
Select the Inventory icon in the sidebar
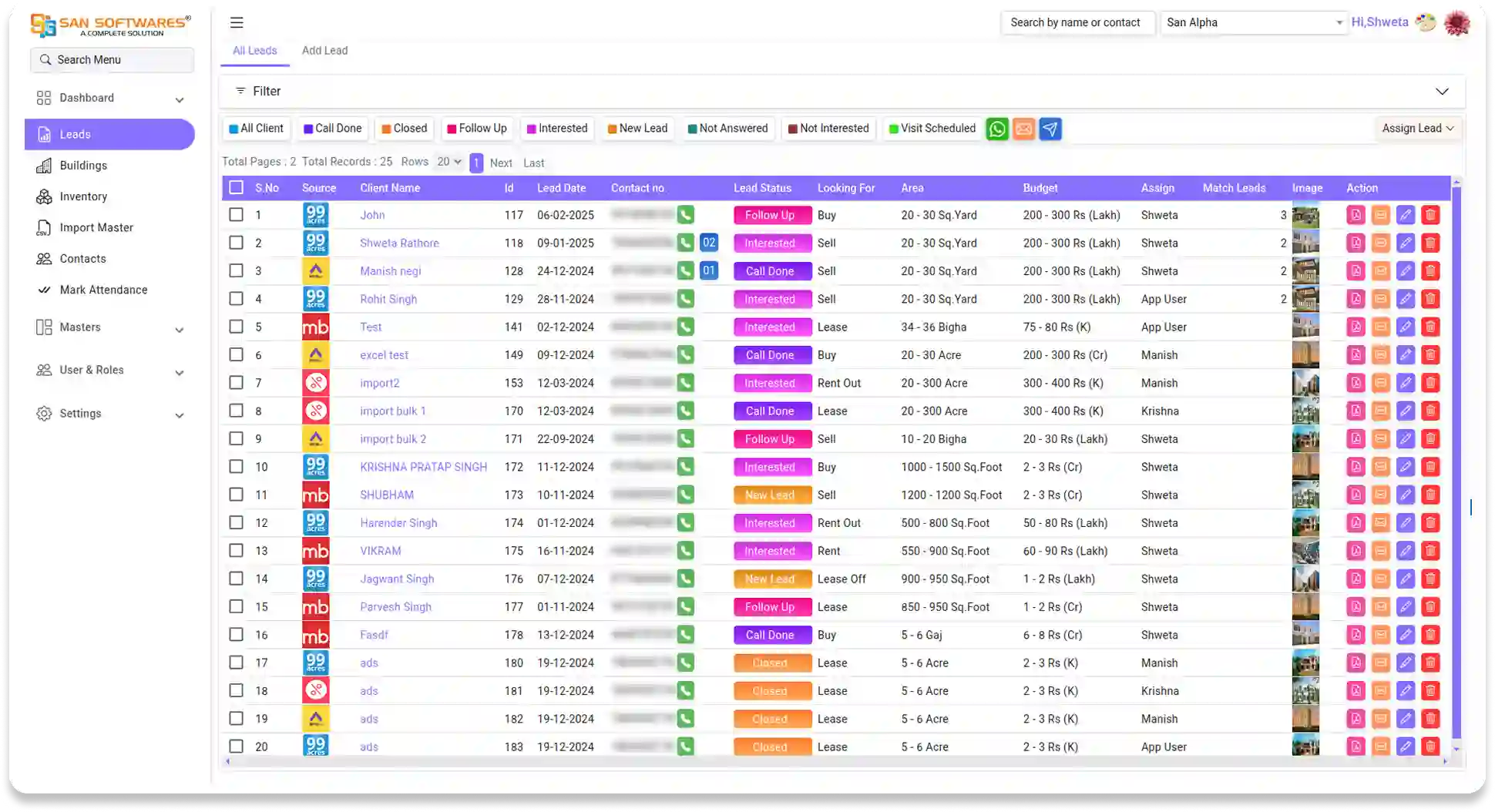[45, 196]
